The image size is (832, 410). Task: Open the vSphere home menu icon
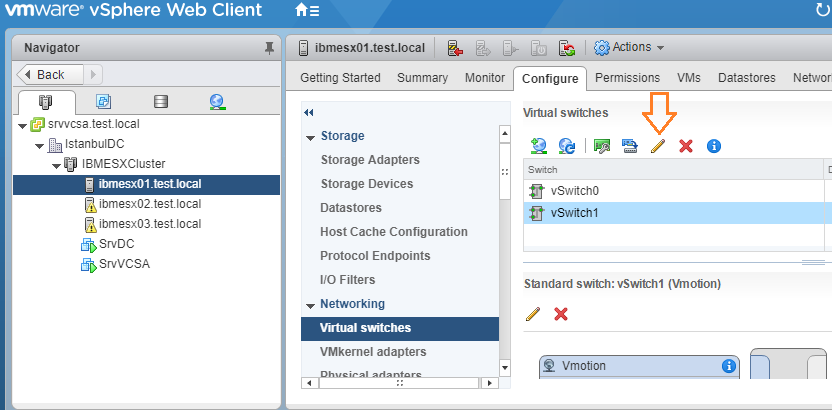[x=307, y=10]
